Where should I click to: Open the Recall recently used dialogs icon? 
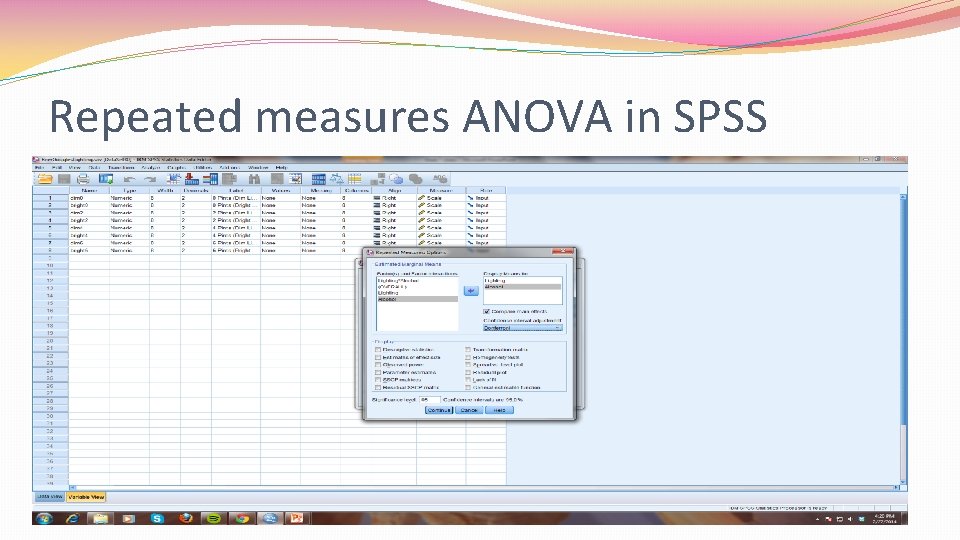pyautogui.click(x=106, y=179)
